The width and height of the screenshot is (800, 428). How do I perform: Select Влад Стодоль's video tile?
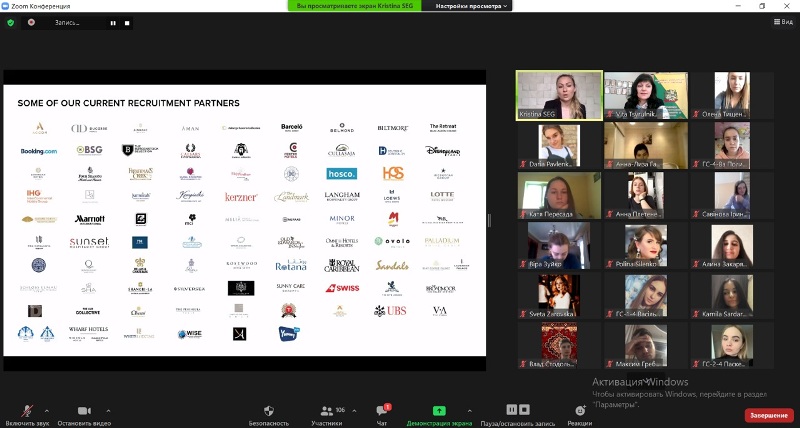559,345
